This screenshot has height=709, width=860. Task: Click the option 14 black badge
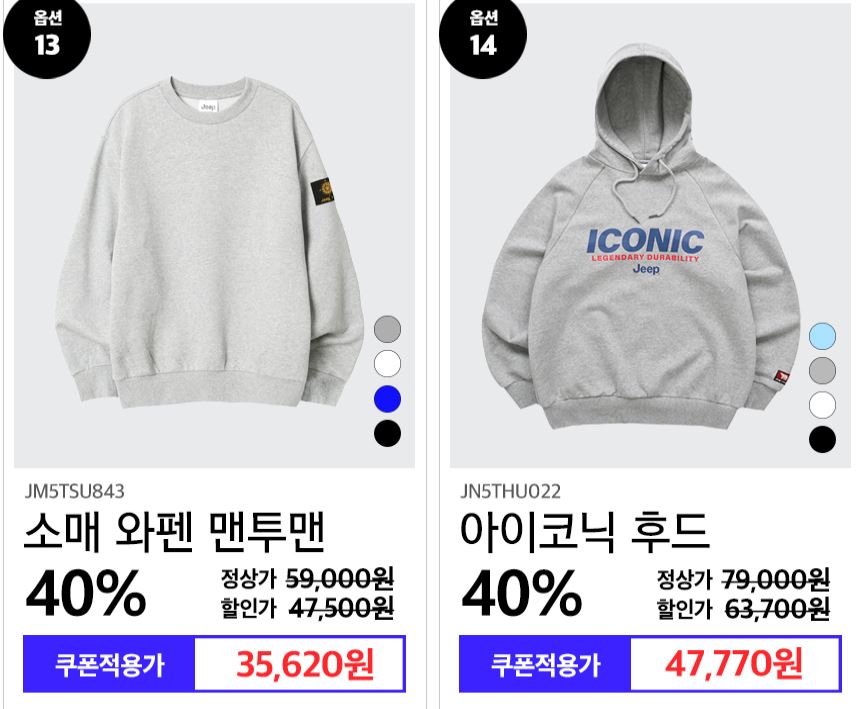pos(483,36)
